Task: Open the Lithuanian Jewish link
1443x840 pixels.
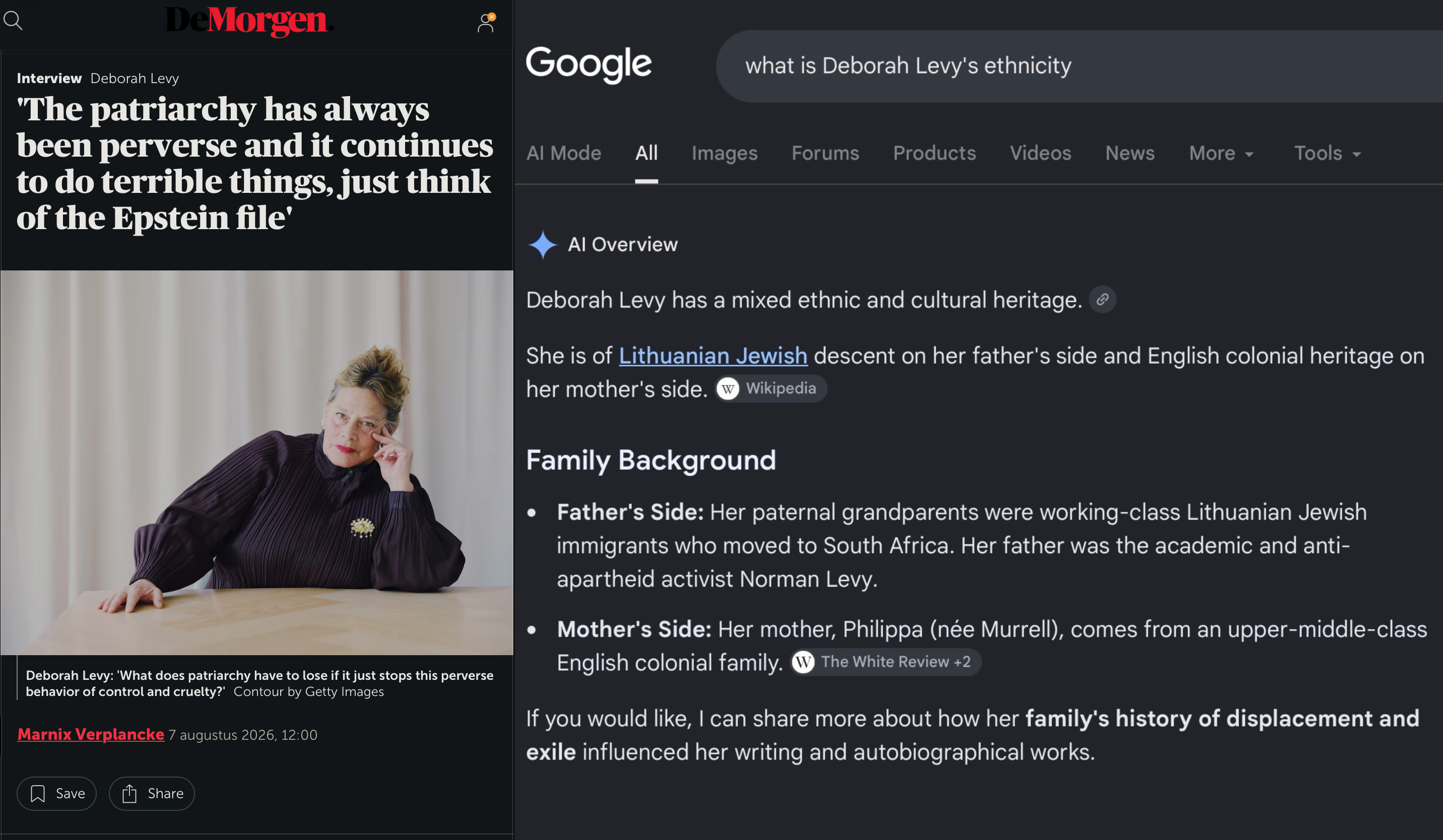Action: [x=713, y=356]
